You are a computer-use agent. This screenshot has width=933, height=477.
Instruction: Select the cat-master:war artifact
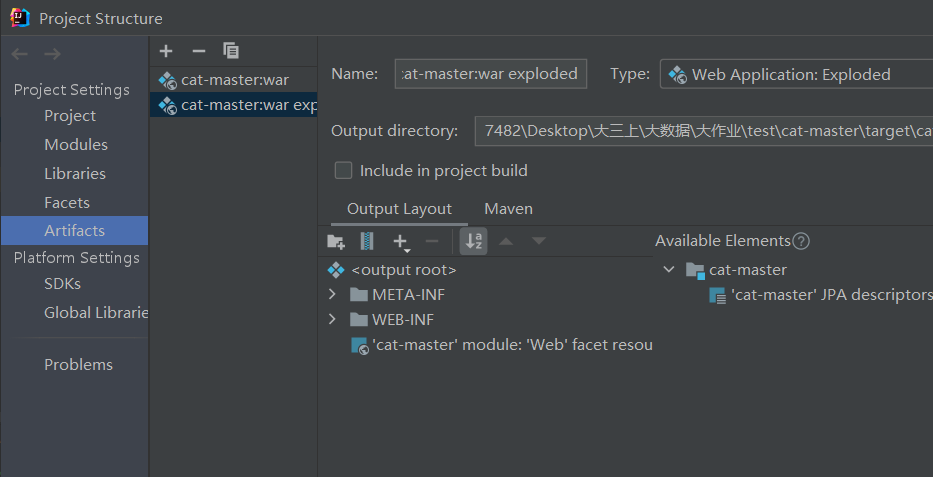click(x=234, y=80)
